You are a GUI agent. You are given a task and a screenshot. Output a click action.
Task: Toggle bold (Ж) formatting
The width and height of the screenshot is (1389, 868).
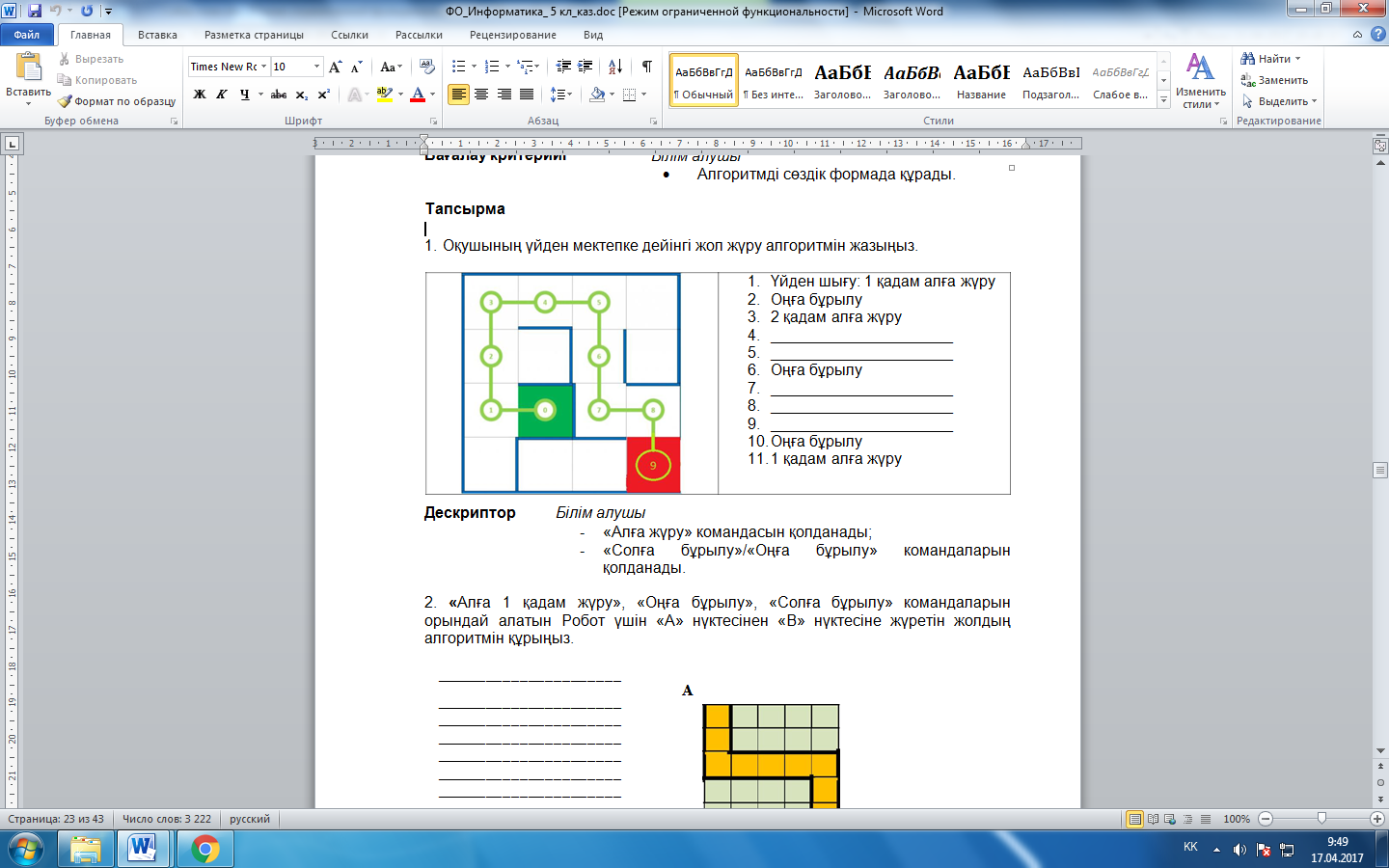(200, 95)
